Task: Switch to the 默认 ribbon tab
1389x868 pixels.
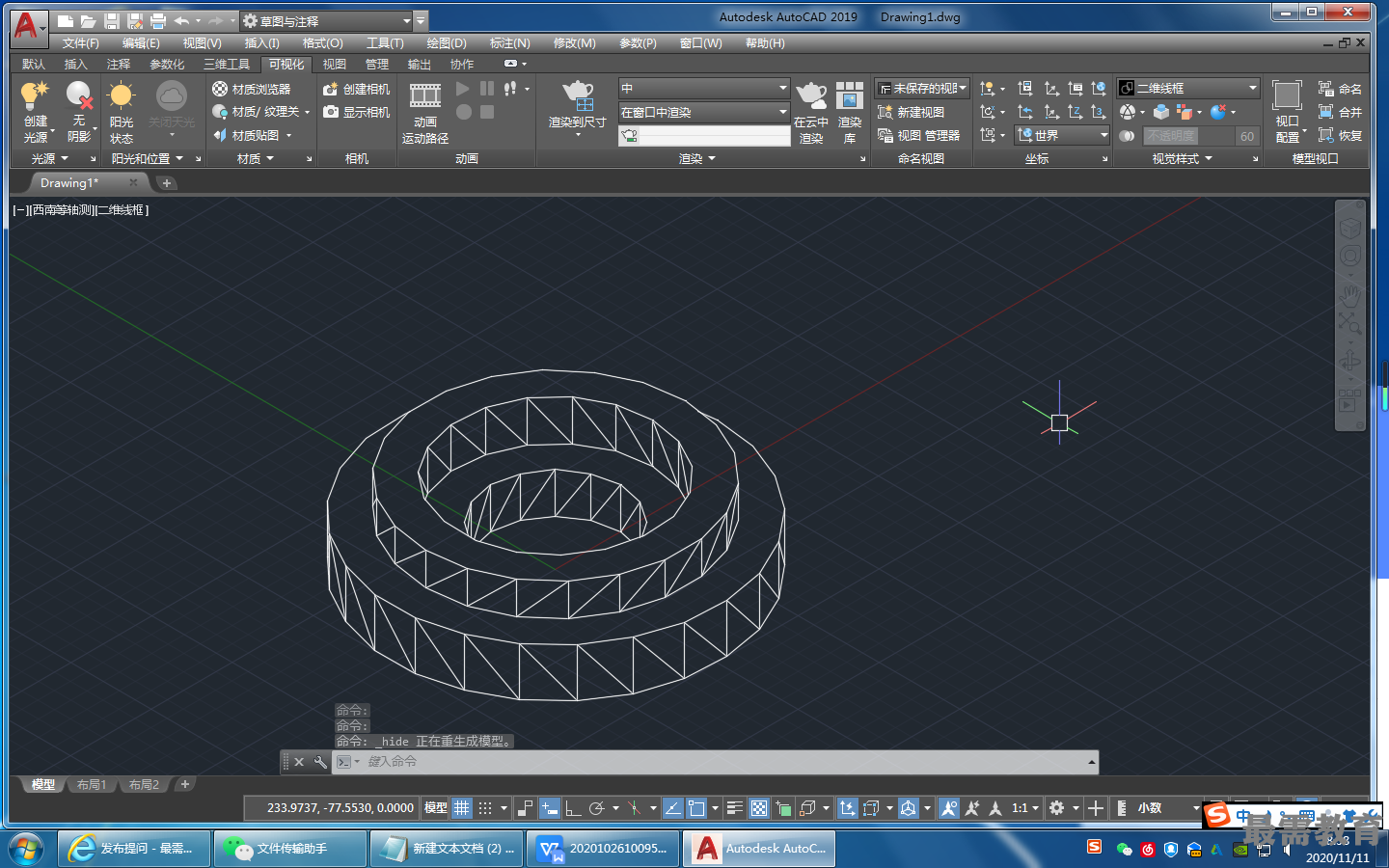Action: pos(34,65)
